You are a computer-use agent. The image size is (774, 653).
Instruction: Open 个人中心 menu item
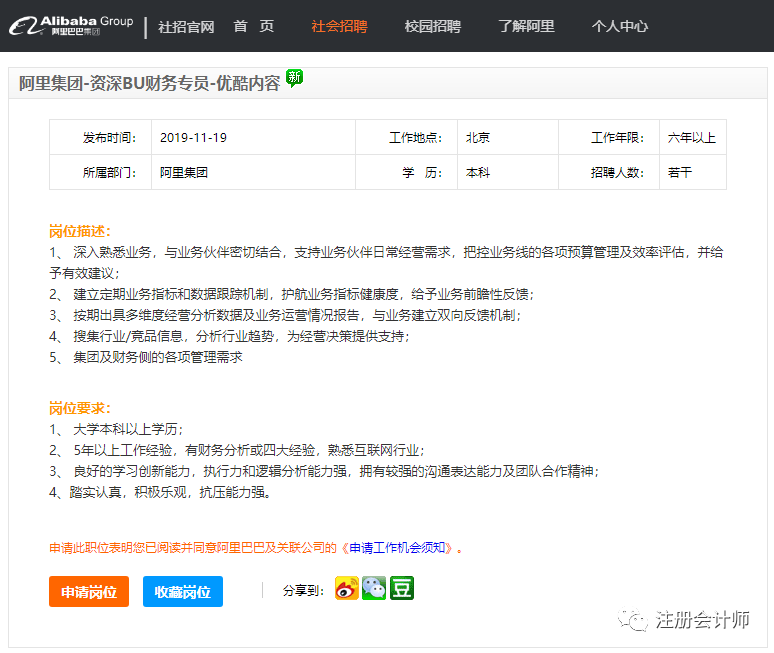(x=620, y=26)
